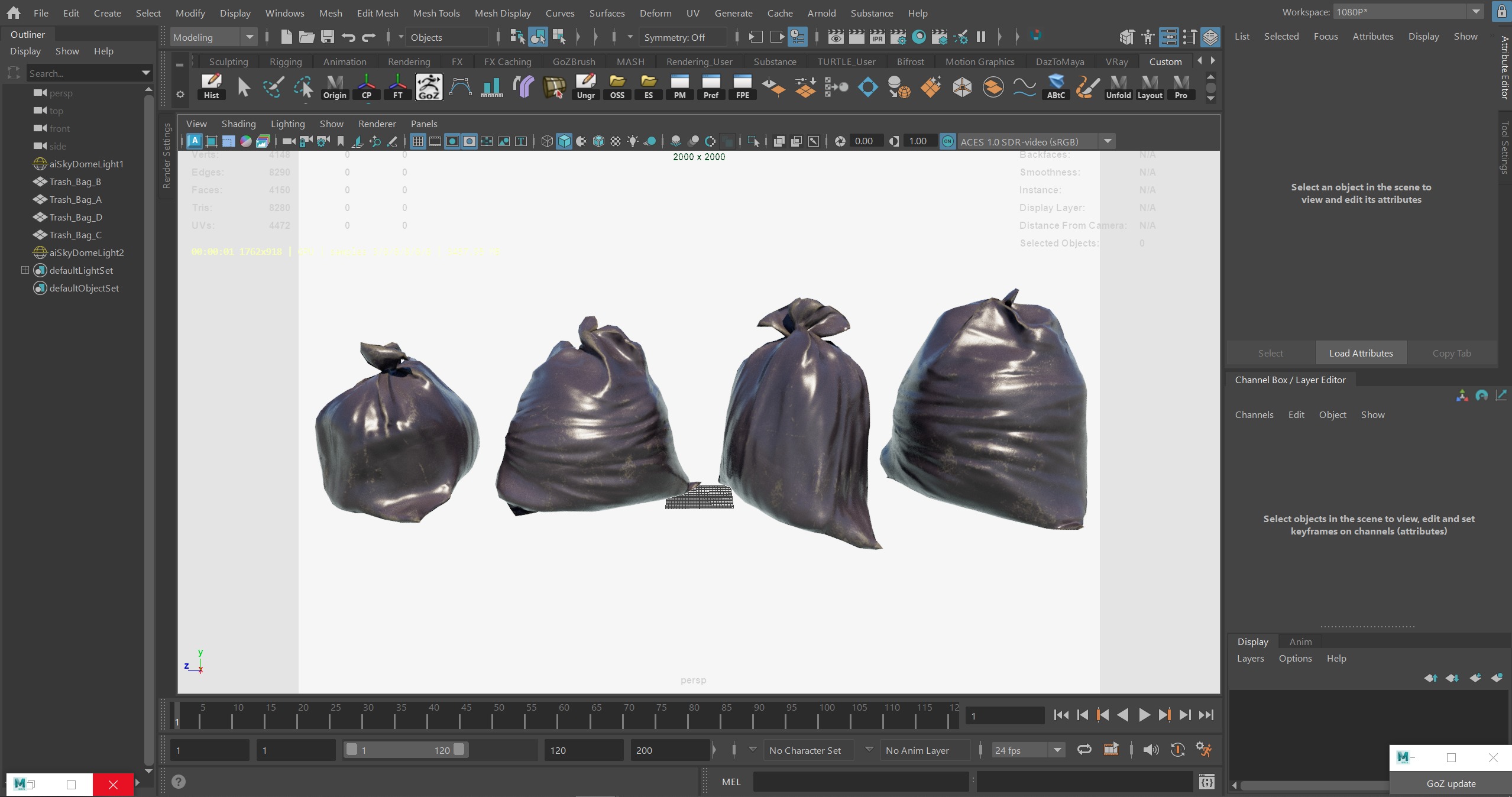Expand the defaultLightSet node
1512x797 pixels.
tap(25, 270)
